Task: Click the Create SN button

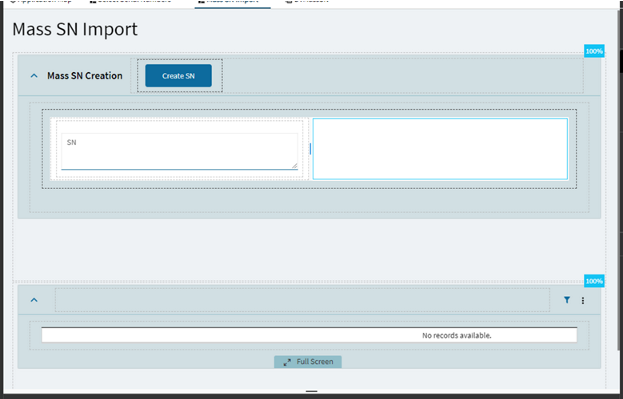Action: coord(178,76)
